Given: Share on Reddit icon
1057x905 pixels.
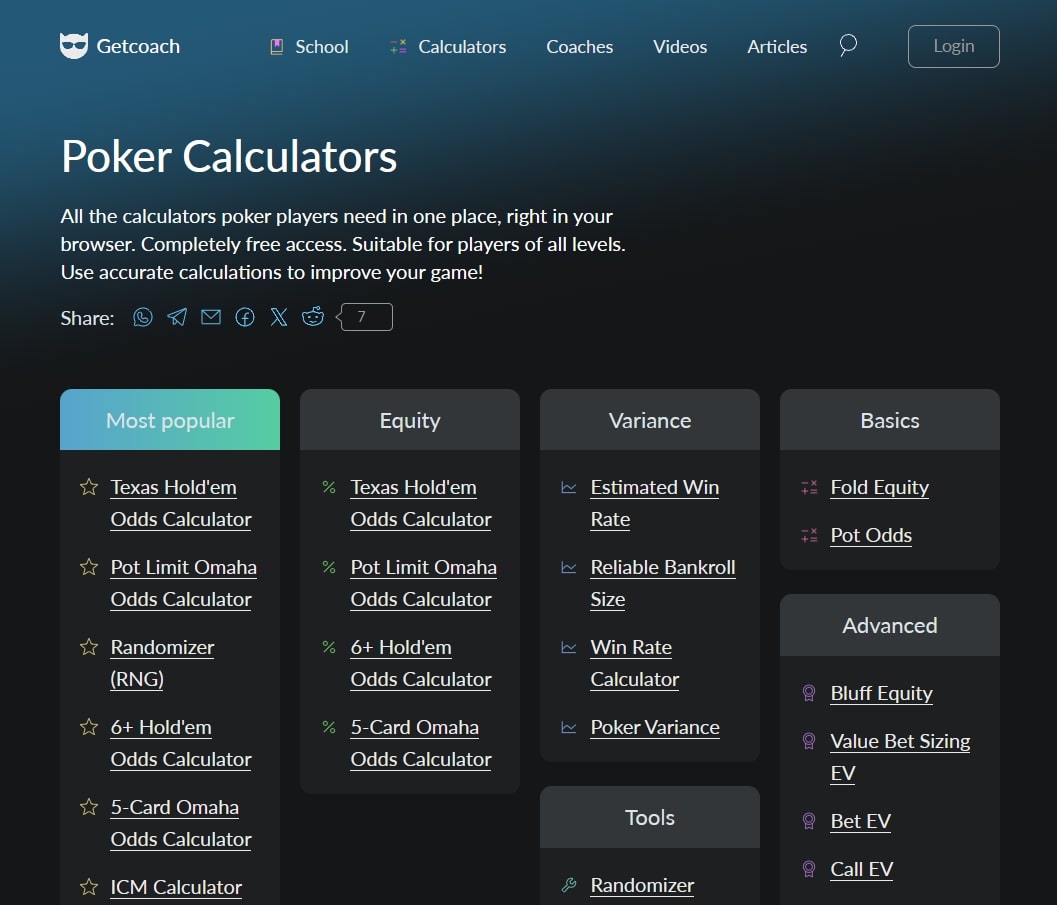Looking at the screenshot, I should tap(313, 317).
